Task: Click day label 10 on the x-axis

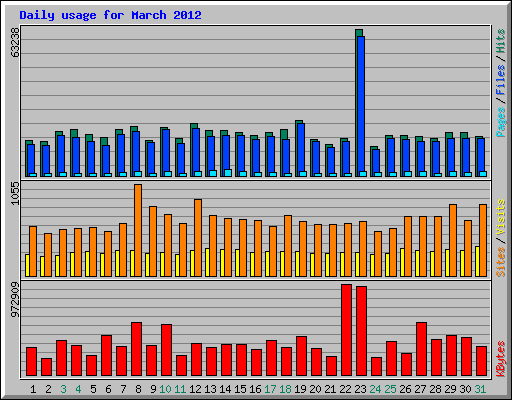Action: pyautogui.click(x=165, y=389)
